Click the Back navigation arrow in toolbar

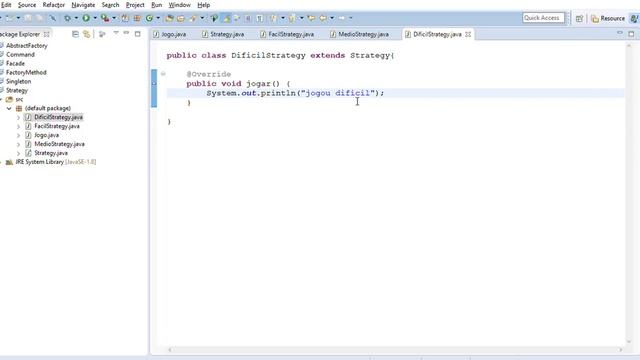point(323,18)
